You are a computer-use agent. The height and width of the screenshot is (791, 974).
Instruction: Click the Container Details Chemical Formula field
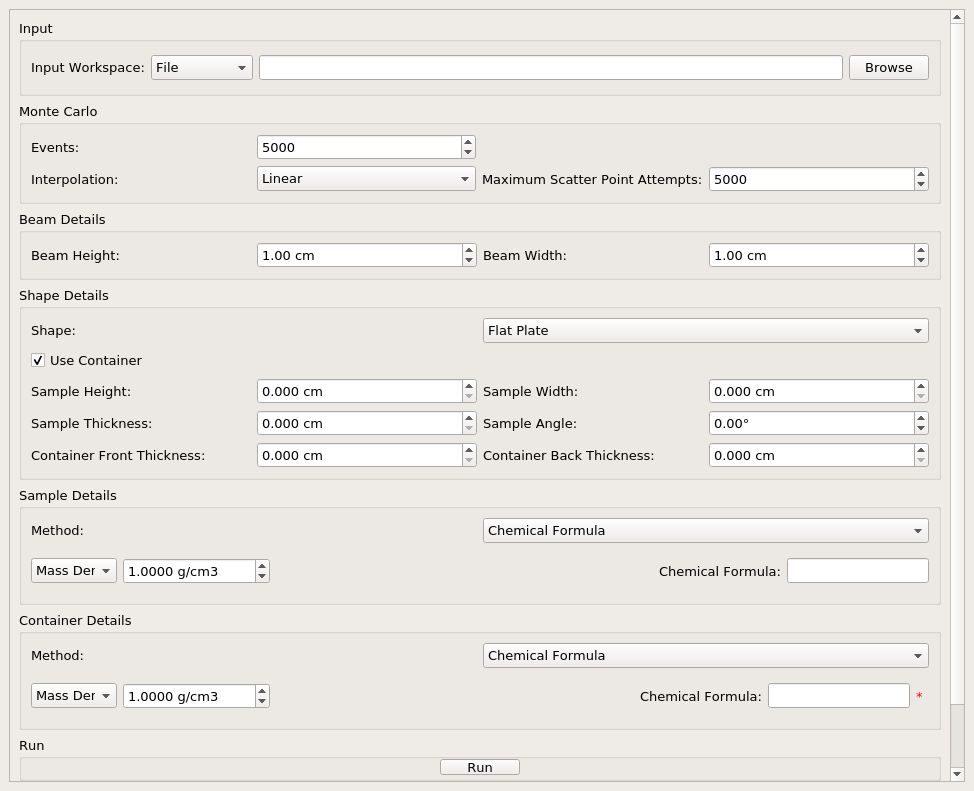point(839,696)
